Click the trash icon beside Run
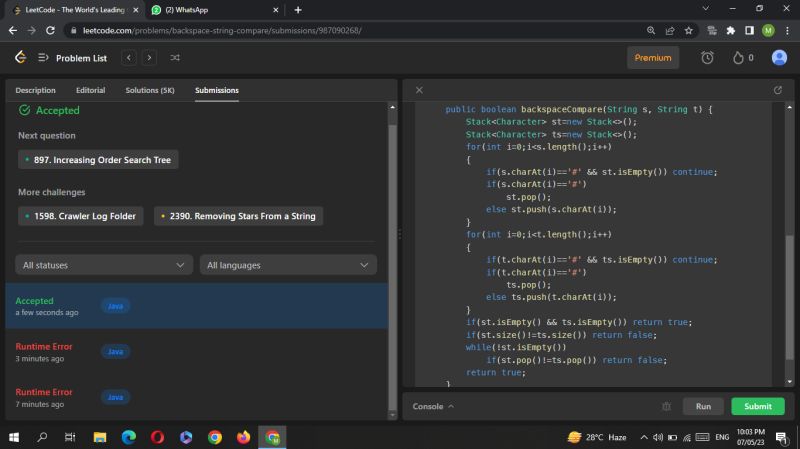 pos(666,406)
